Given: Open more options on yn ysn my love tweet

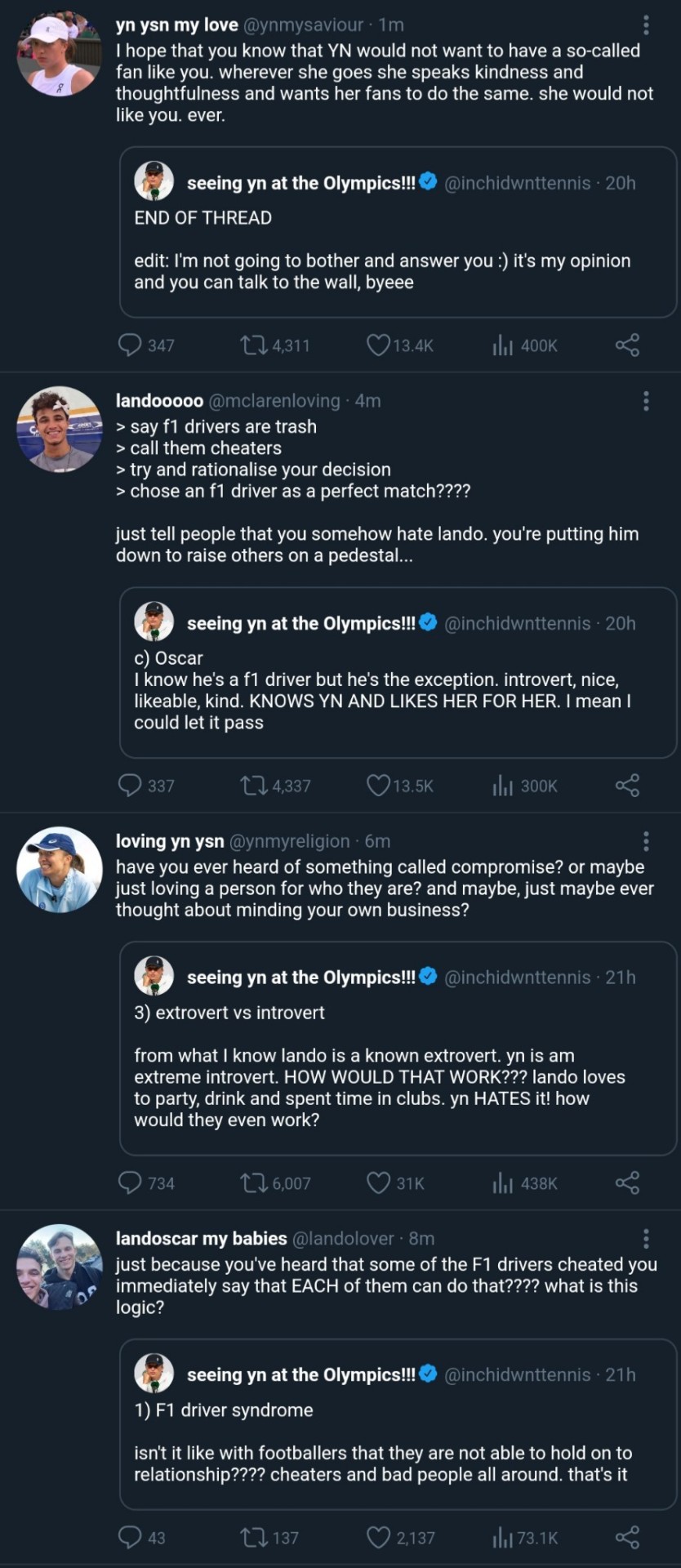Looking at the screenshot, I should pyautogui.click(x=646, y=25).
